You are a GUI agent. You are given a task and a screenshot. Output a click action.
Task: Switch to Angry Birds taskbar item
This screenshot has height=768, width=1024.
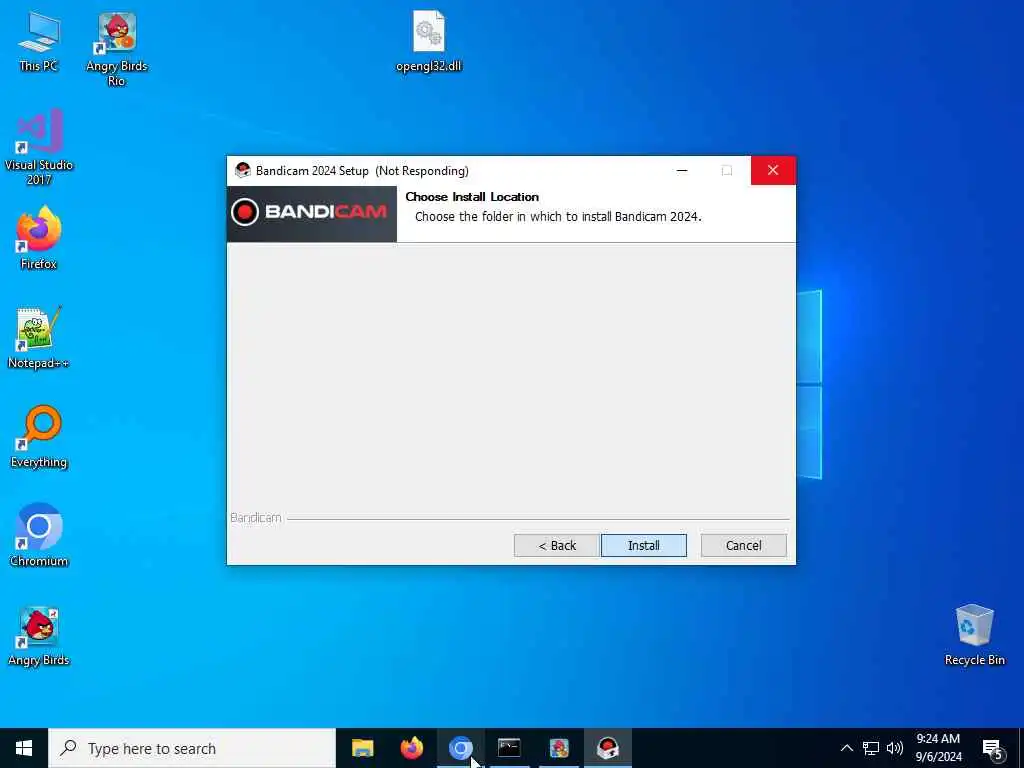coord(559,748)
